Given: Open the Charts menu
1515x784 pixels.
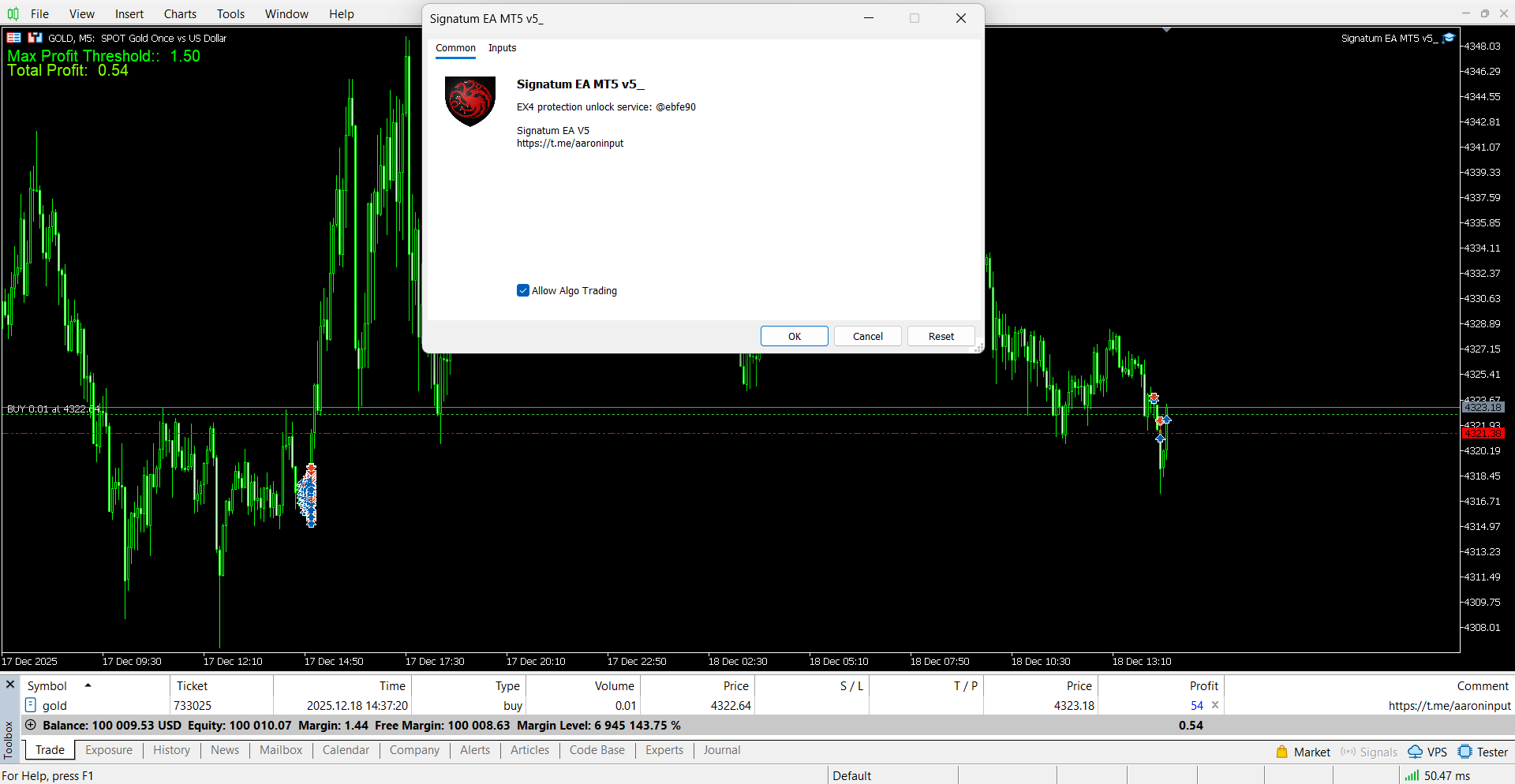Looking at the screenshot, I should point(180,13).
